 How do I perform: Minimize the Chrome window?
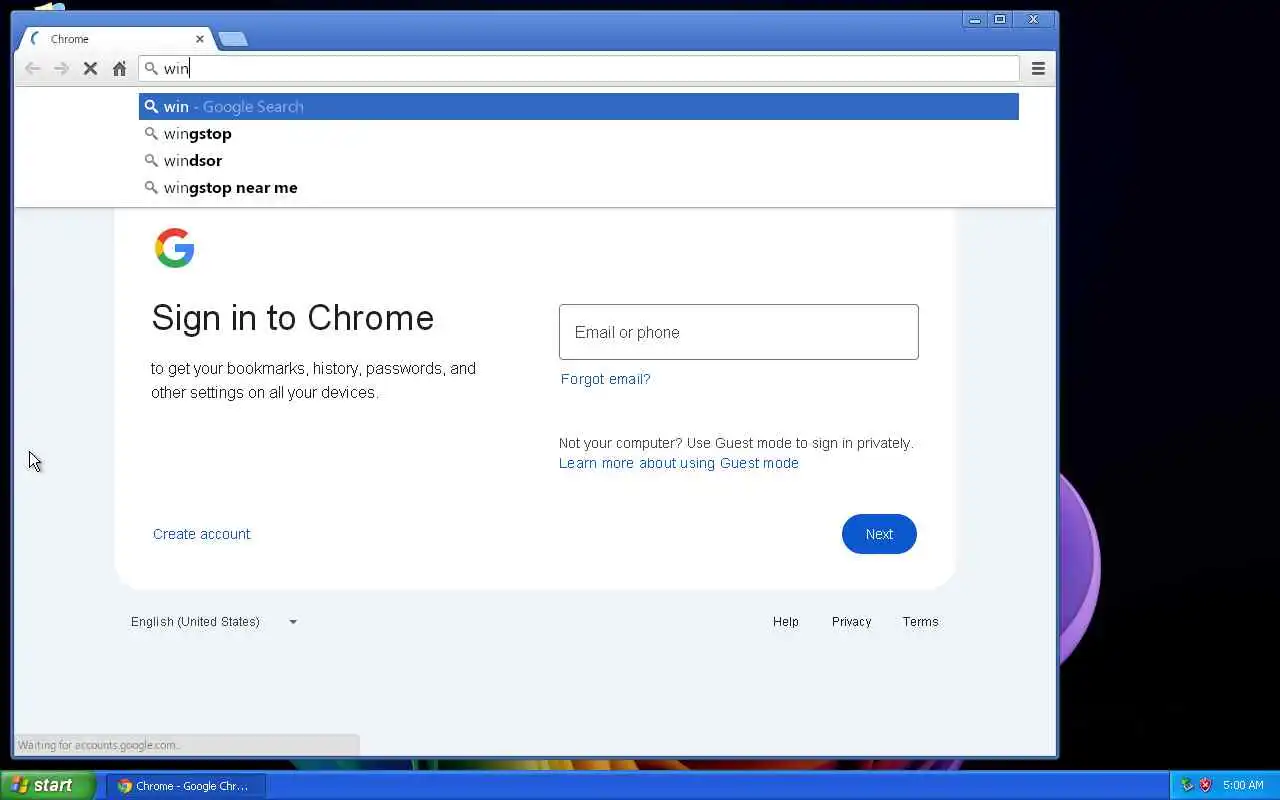click(975, 19)
